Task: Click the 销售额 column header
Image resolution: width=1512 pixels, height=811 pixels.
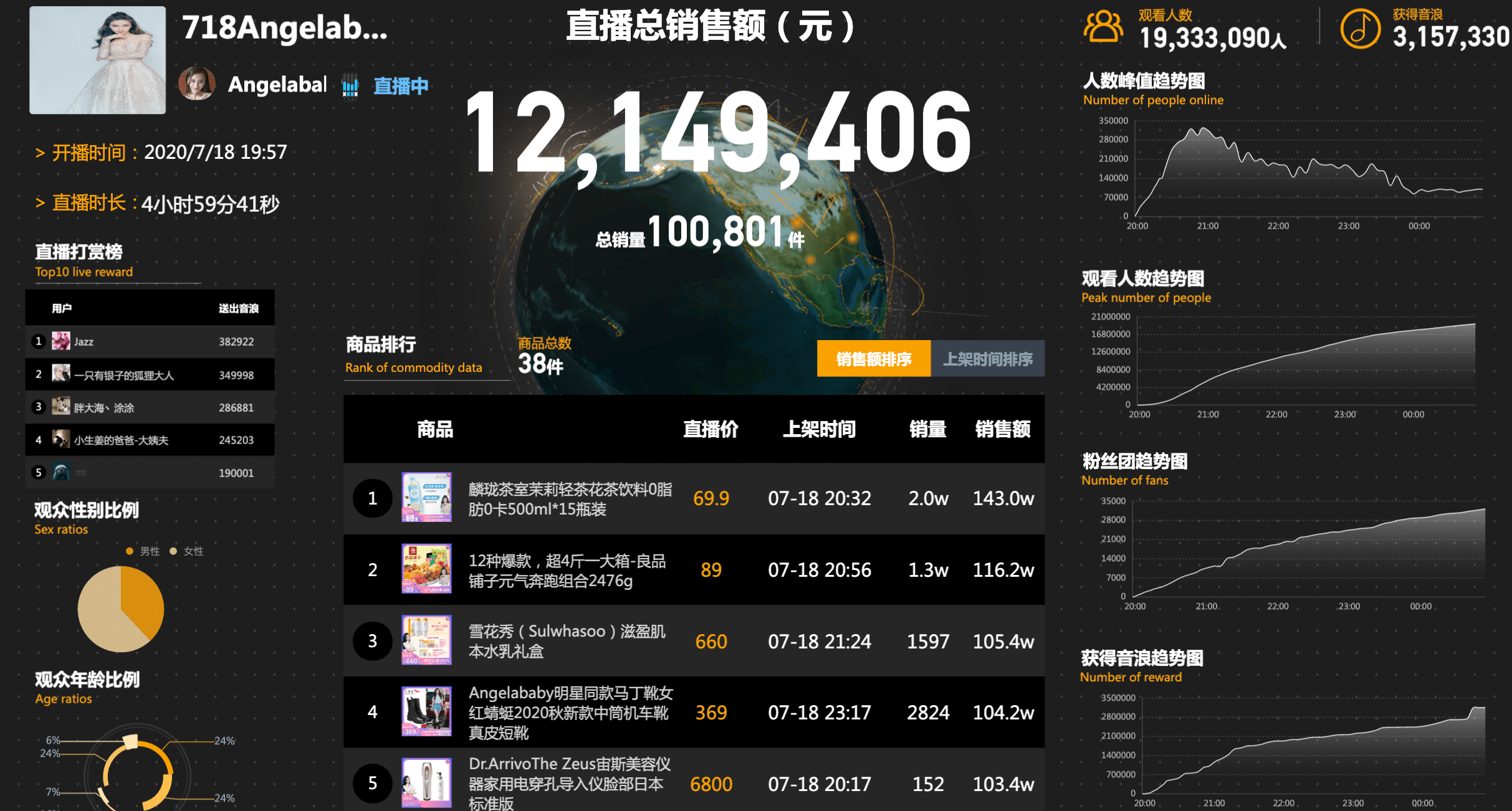Action: point(1002,429)
